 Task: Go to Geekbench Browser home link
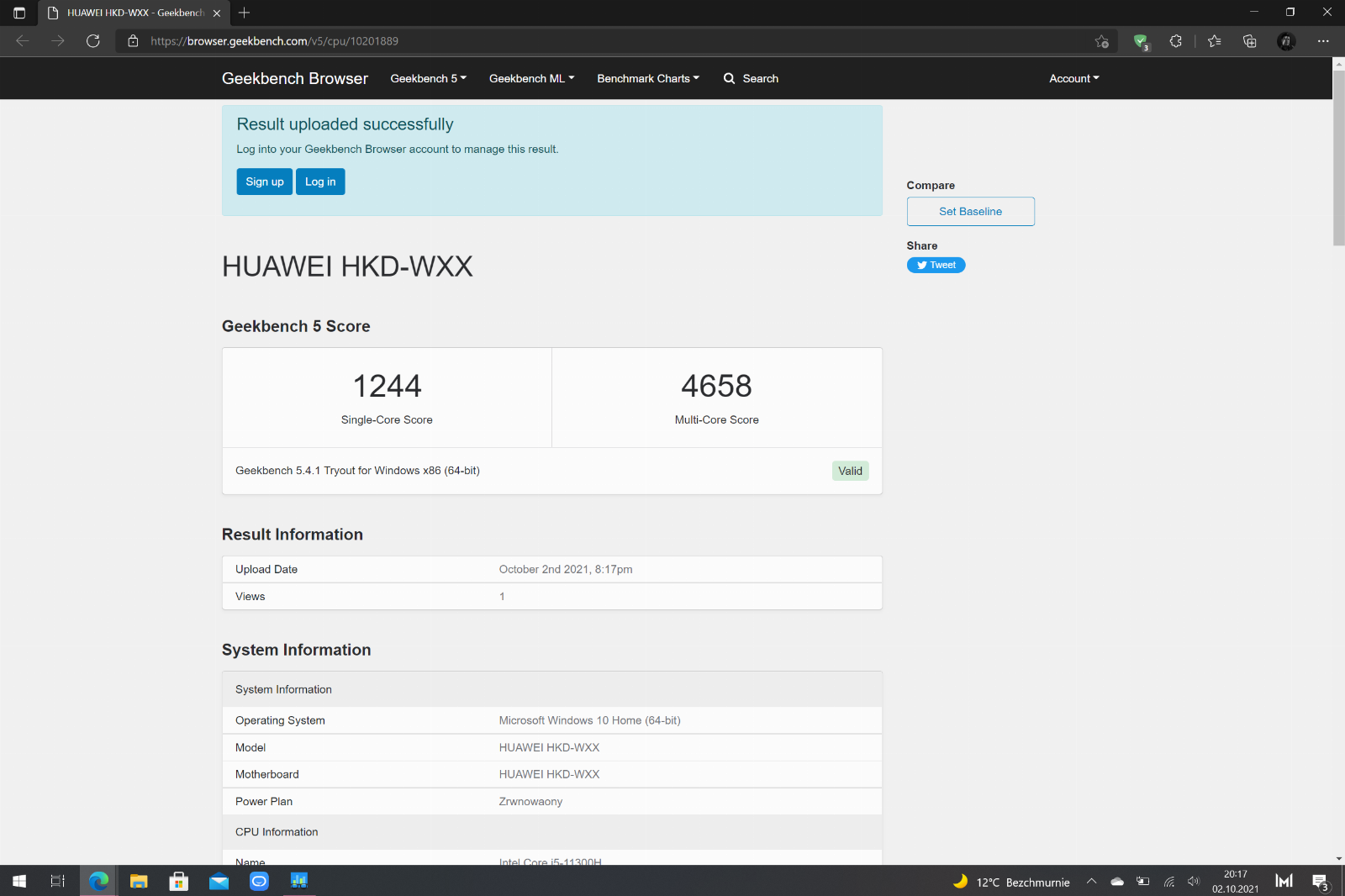(x=295, y=78)
